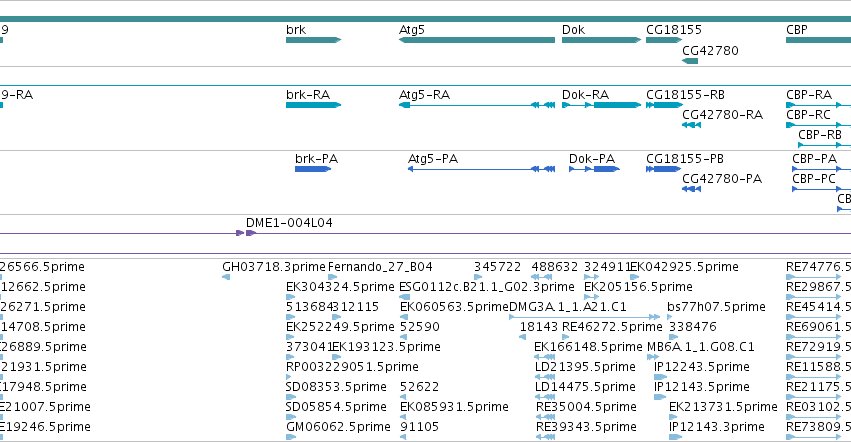Image resolution: width=851 pixels, height=442 pixels.
Task: Open the LD21395.5prime EST label
Action: (585, 367)
